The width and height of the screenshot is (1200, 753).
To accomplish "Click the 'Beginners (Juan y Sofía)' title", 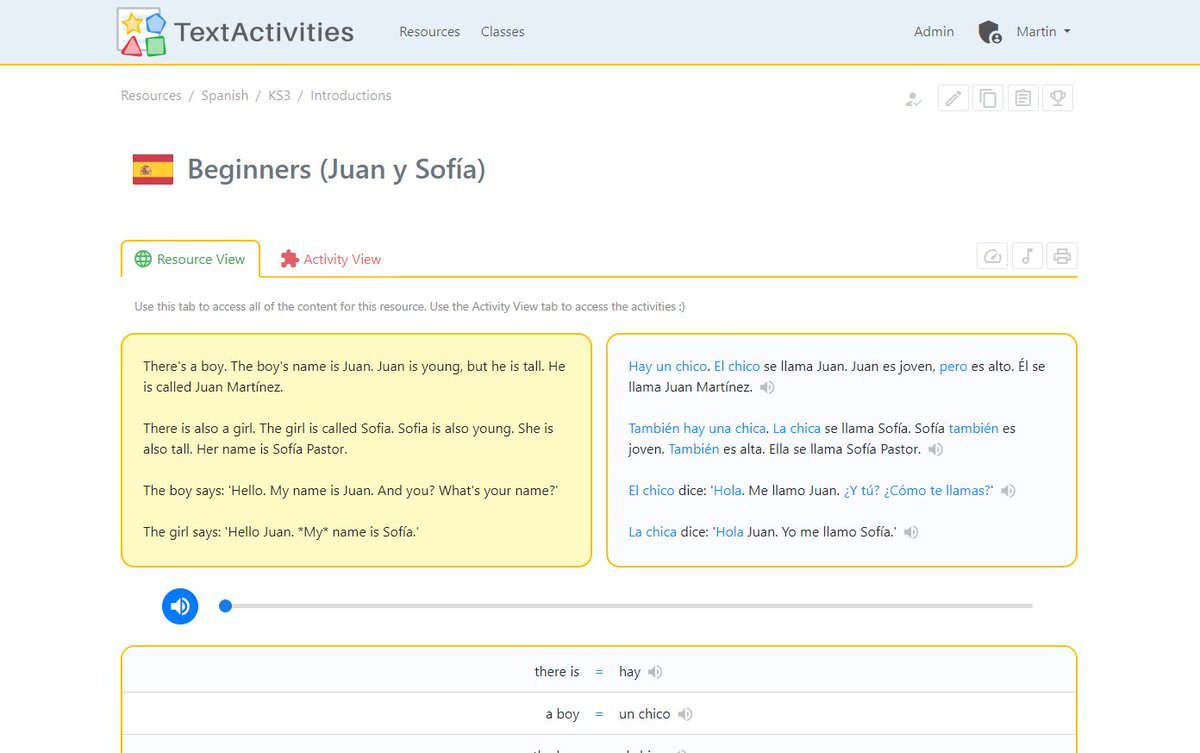I will [x=336, y=170].
